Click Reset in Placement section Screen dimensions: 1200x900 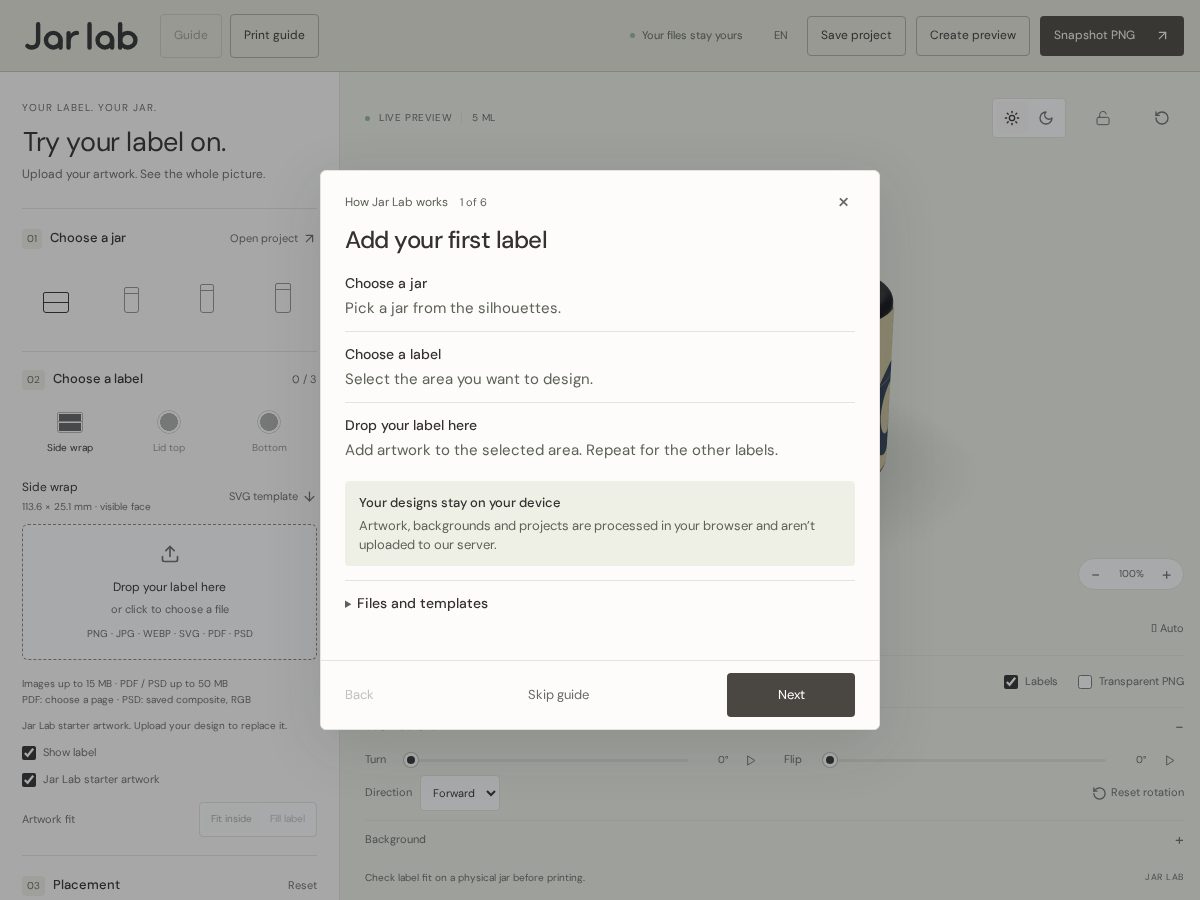[x=302, y=885]
